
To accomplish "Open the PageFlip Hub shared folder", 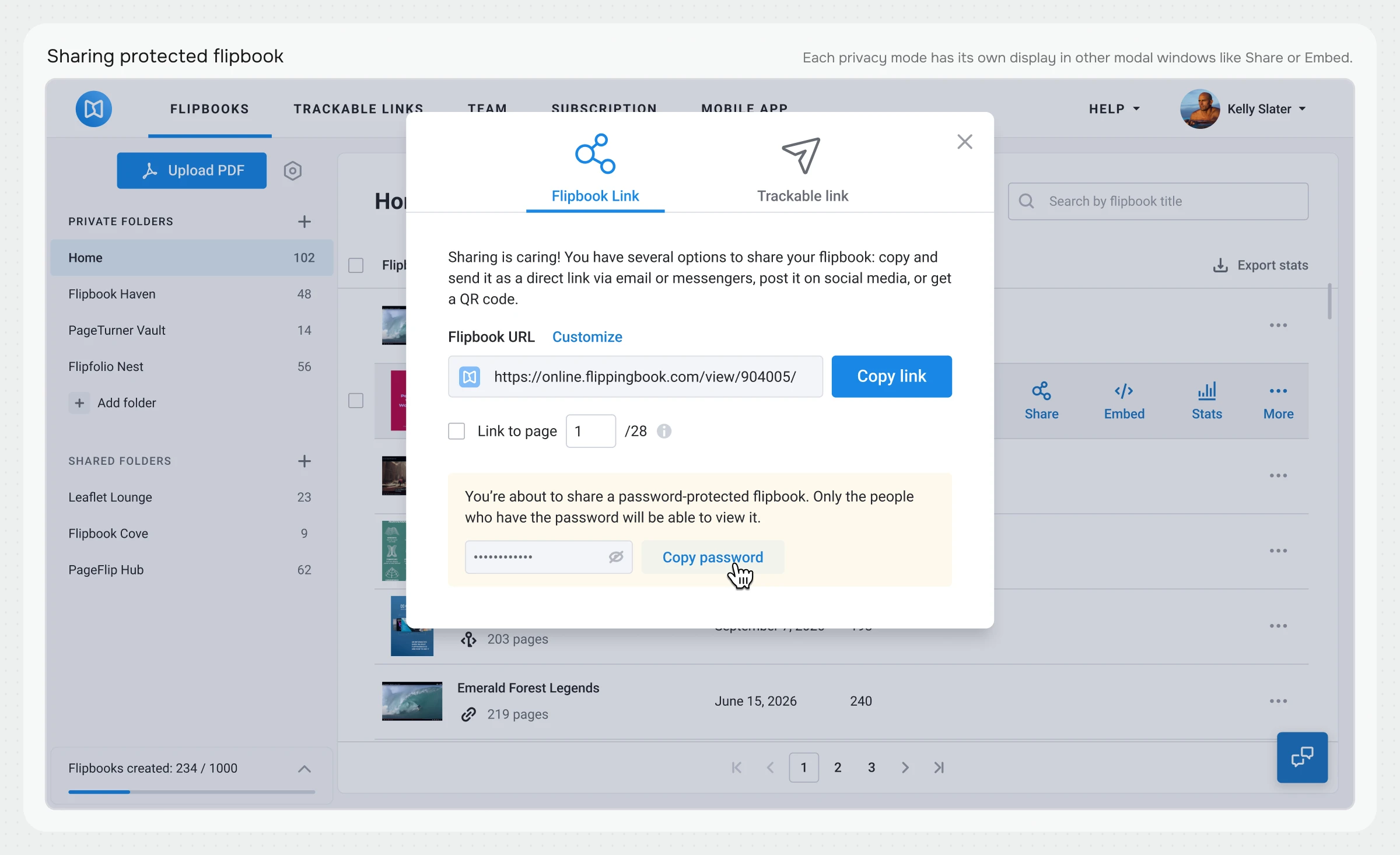I will (x=191, y=570).
